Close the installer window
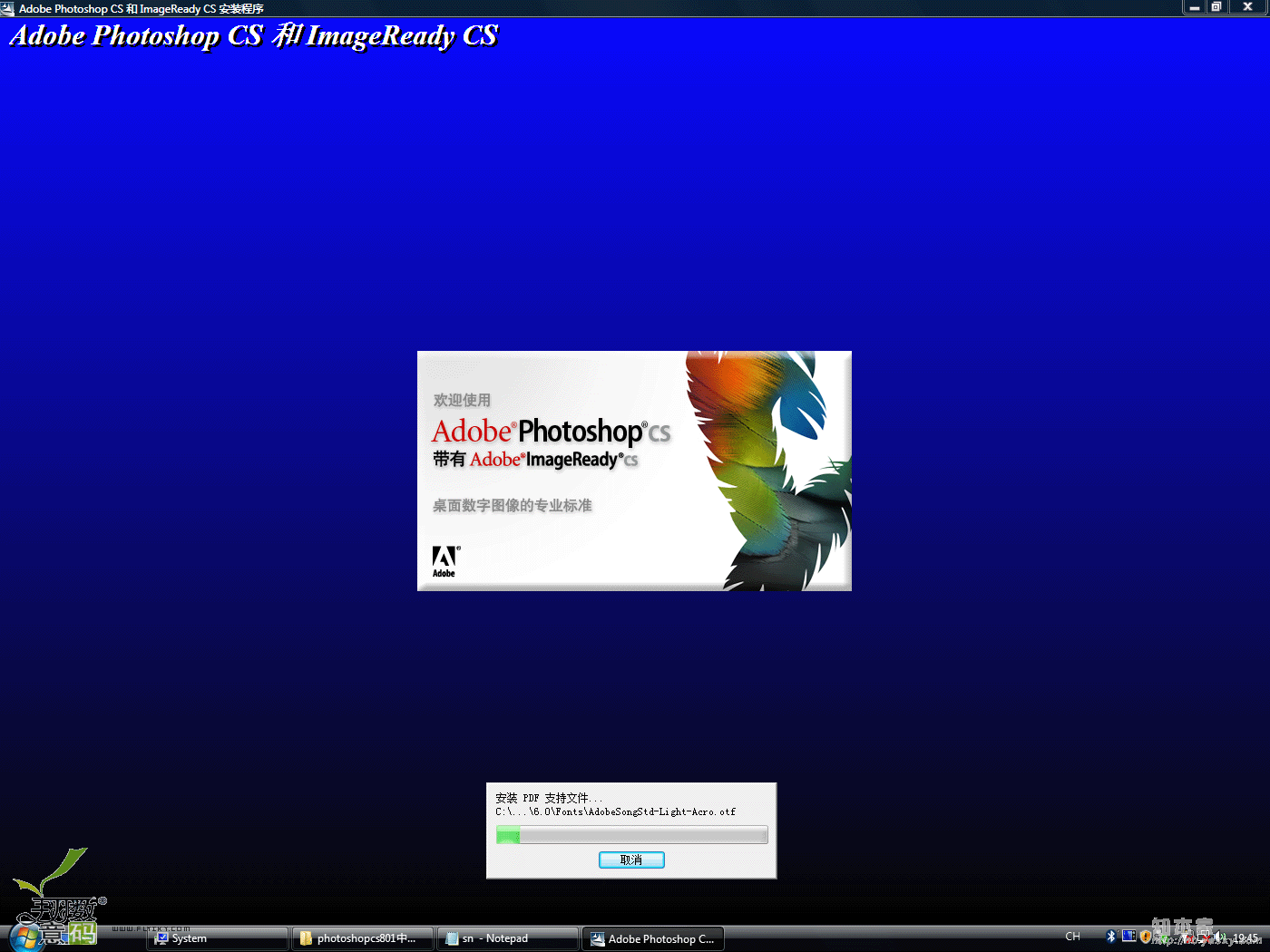This screenshot has height=952, width=1270. coord(1247,7)
